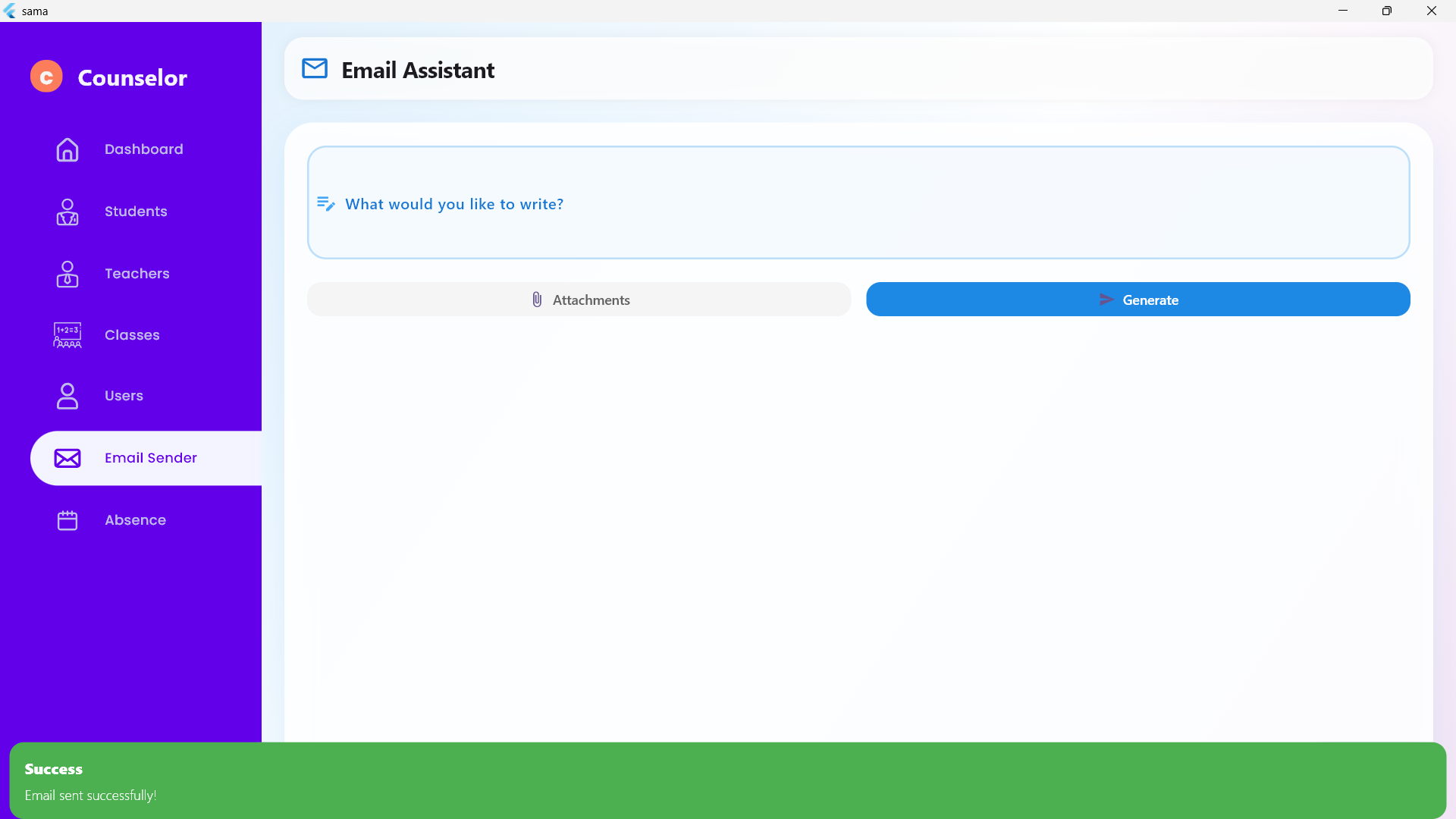Go to the Students page
1456x819 pixels.
136,212
